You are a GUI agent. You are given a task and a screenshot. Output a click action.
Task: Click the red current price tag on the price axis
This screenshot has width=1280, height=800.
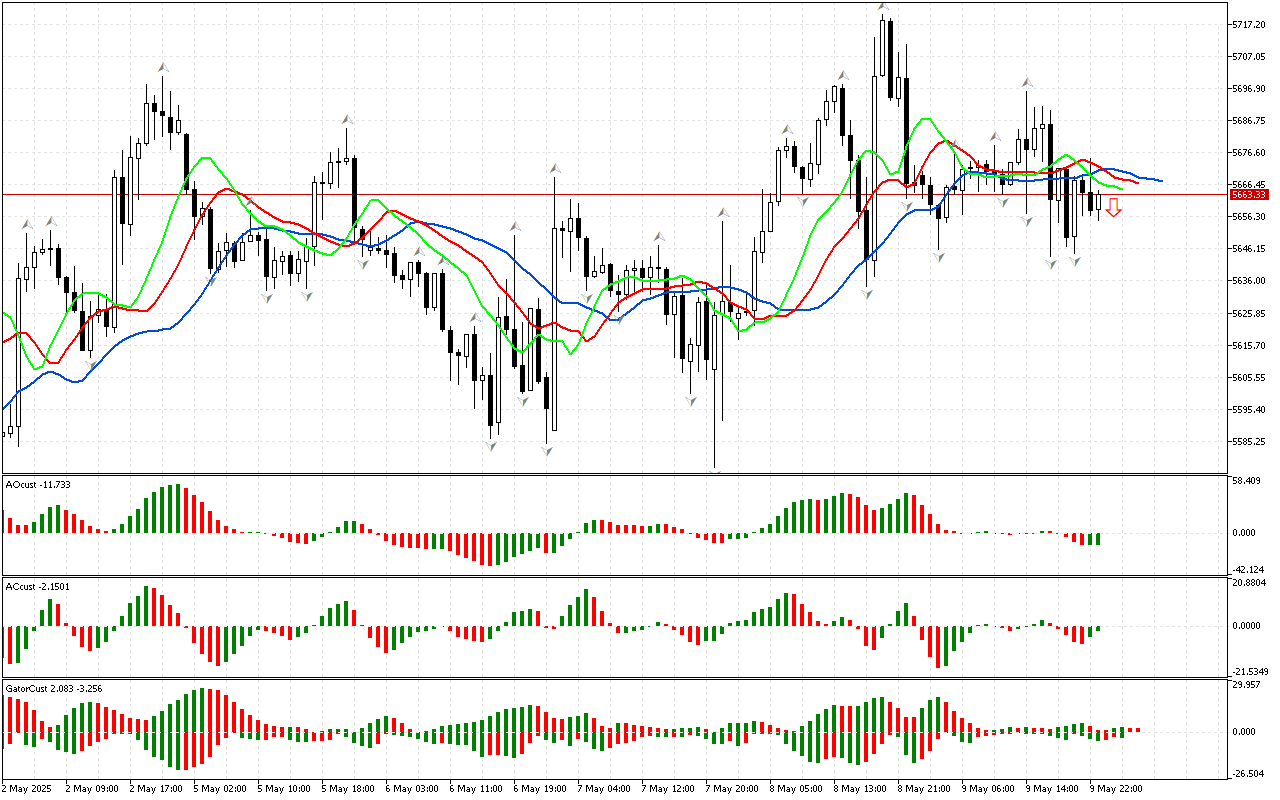pyautogui.click(x=1249, y=195)
